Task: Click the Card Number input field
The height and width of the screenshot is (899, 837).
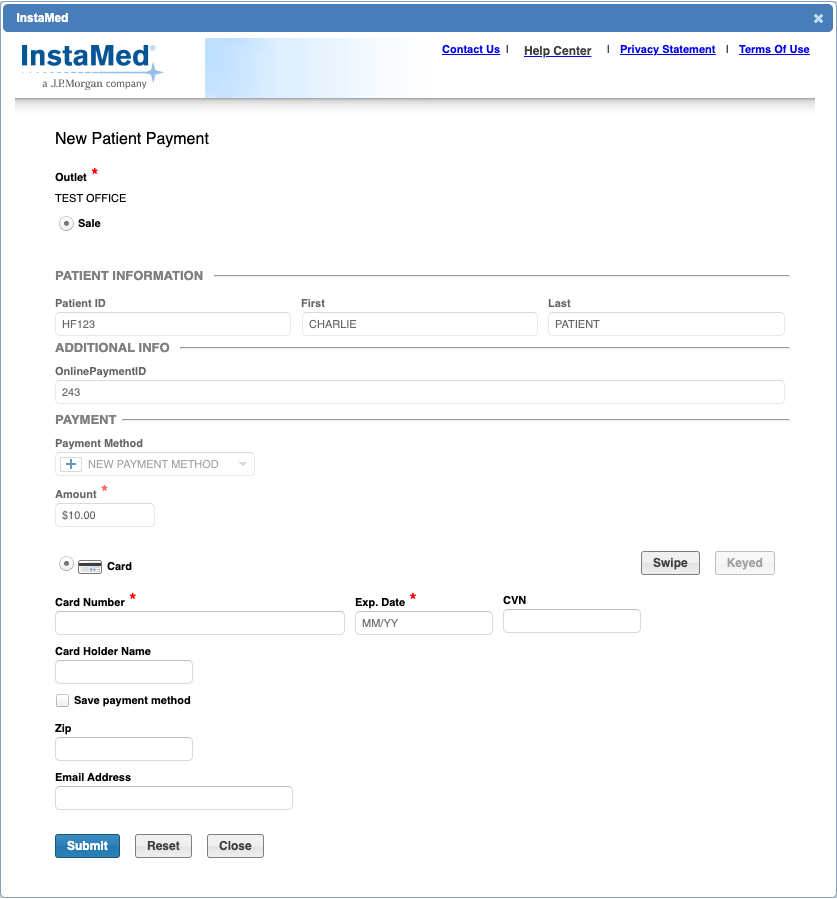Action: pos(199,622)
